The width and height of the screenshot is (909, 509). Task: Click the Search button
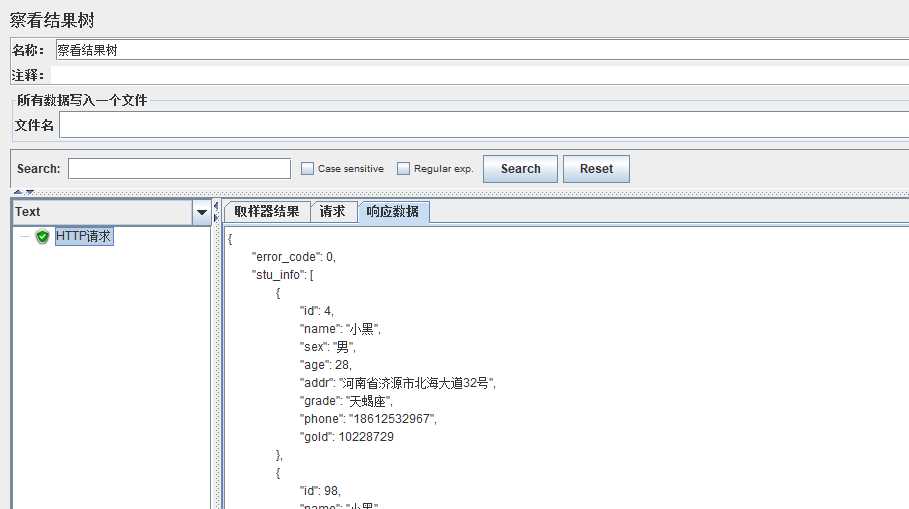pos(520,169)
